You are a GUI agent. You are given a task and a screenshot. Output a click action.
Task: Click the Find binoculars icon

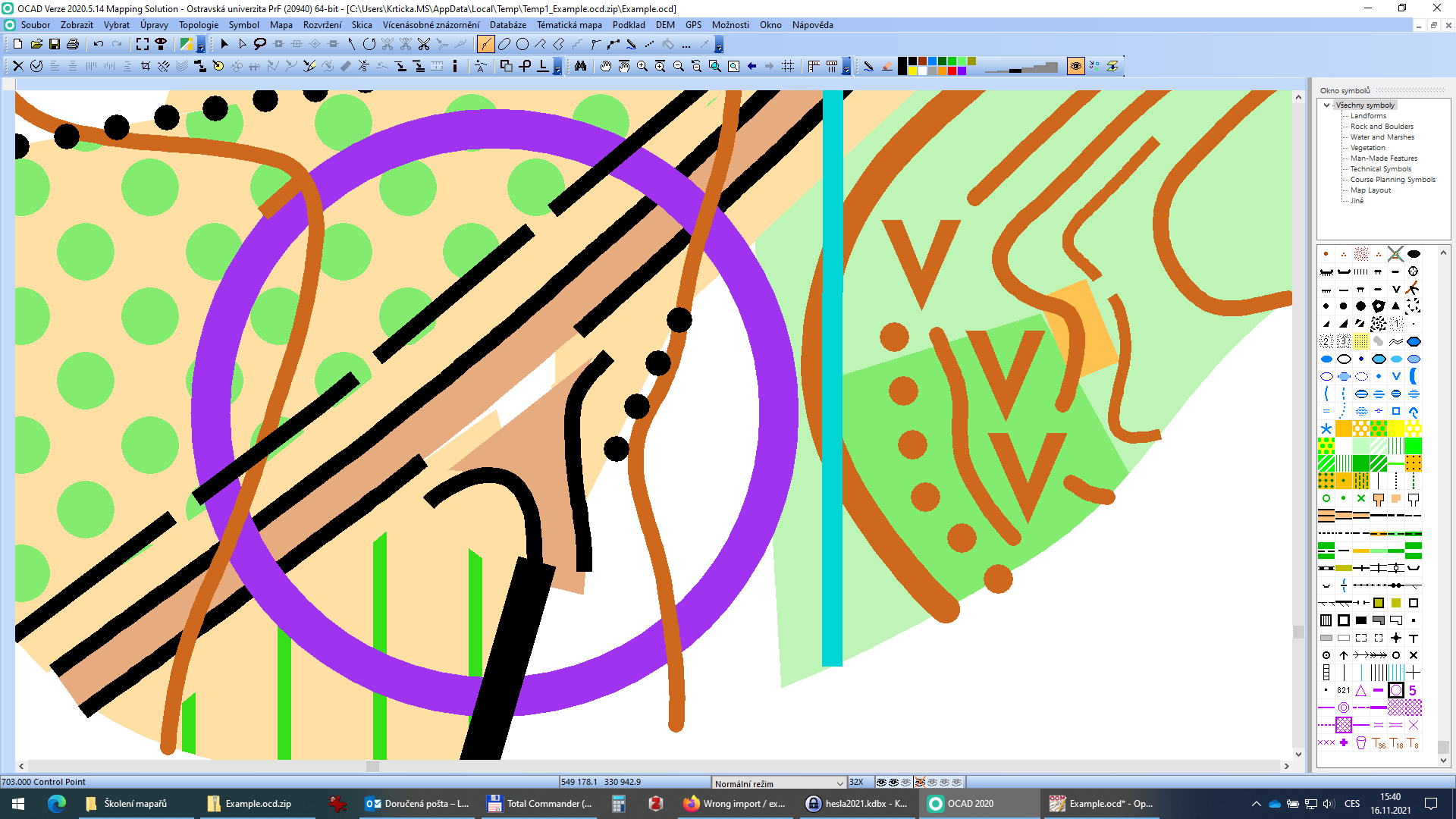point(580,67)
